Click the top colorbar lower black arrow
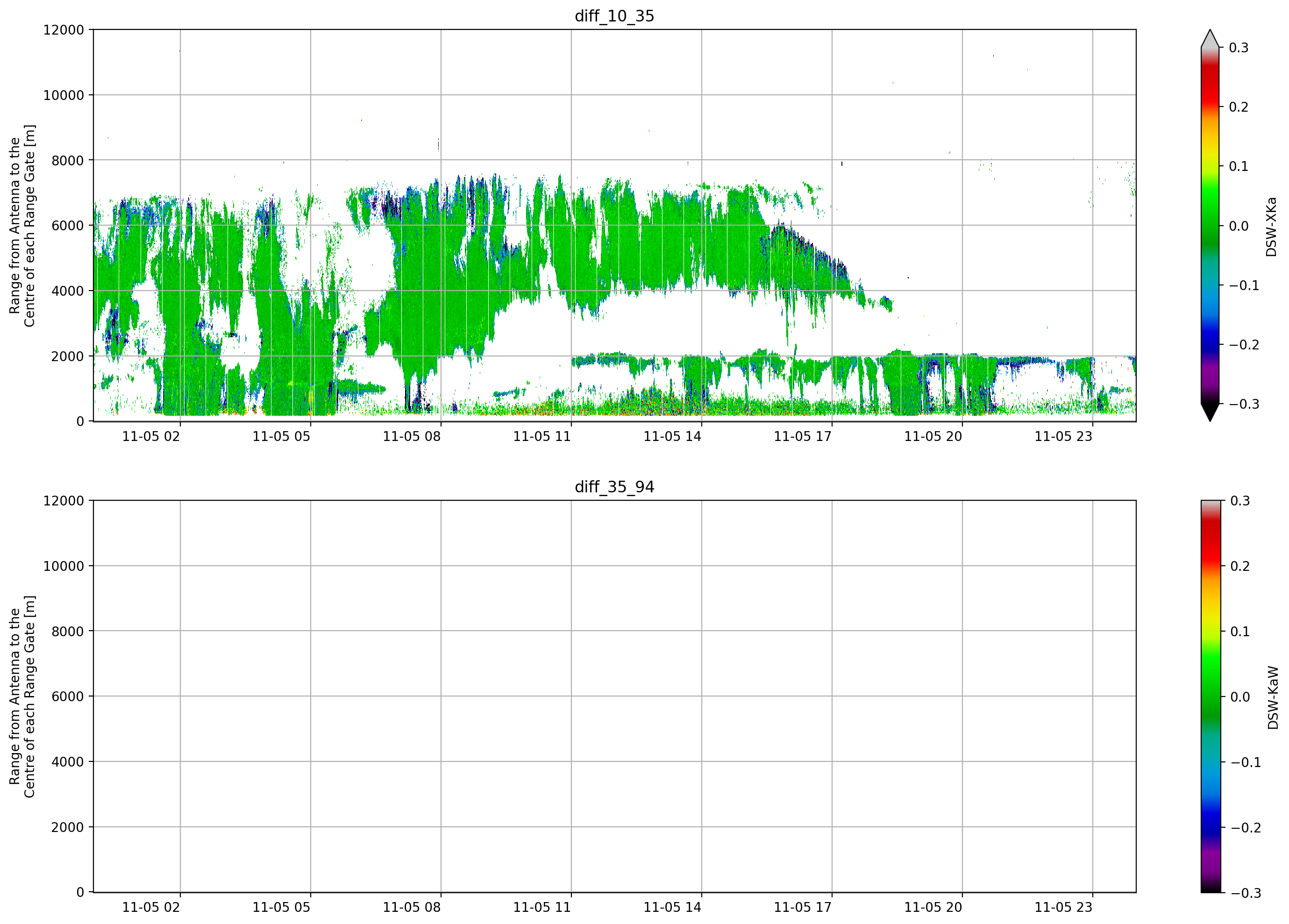 coord(1210,412)
